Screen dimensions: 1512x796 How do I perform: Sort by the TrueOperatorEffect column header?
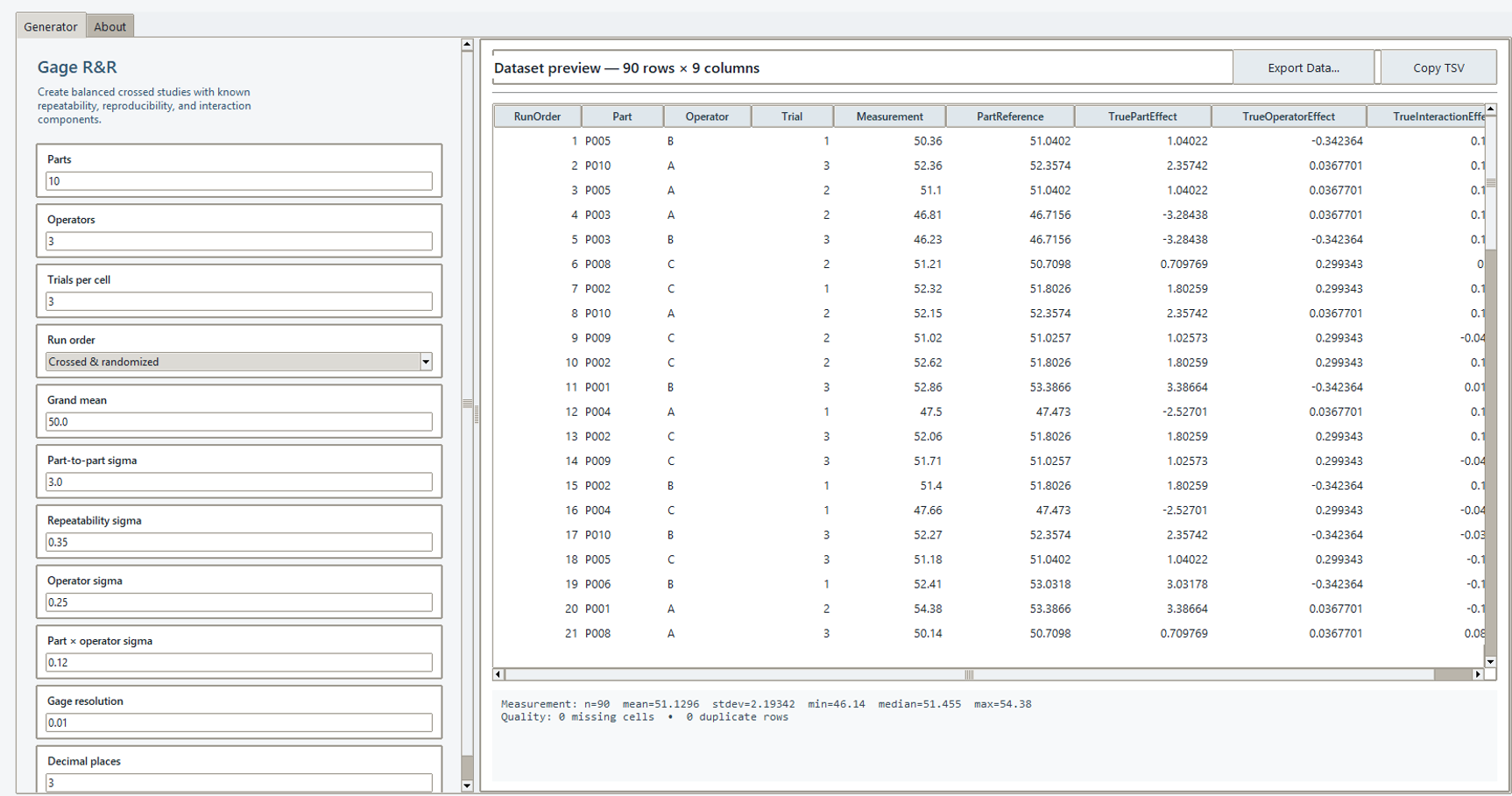[1289, 116]
